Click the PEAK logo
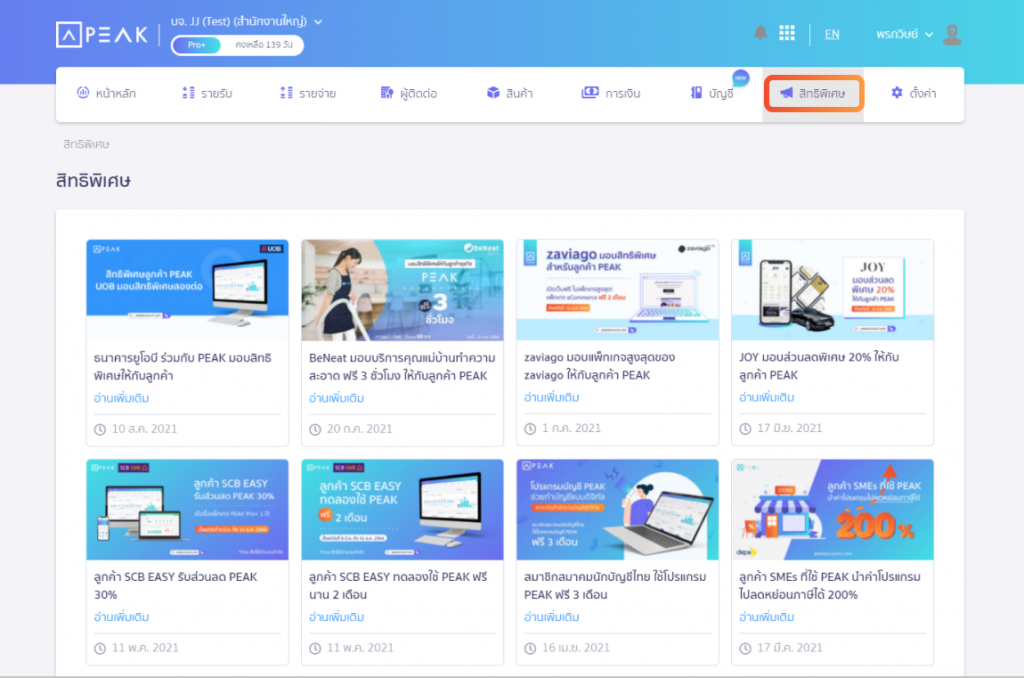This screenshot has height=678, width=1024. coord(102,35)
